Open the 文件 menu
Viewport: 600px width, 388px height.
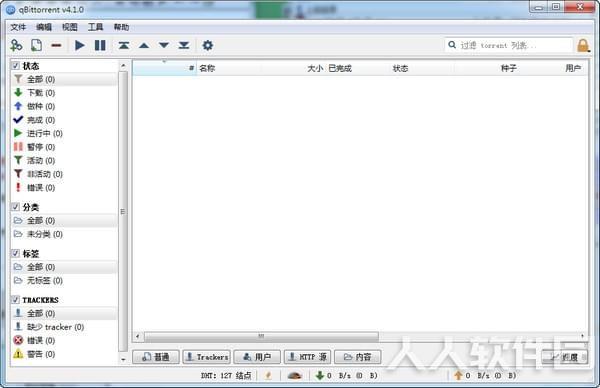18,27
